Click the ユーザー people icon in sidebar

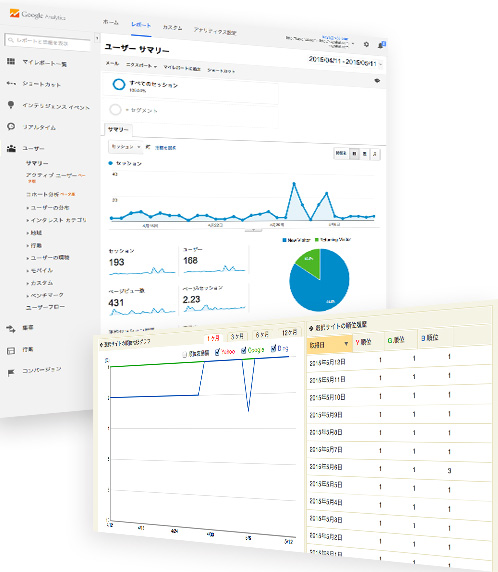(x=11, y=148)
